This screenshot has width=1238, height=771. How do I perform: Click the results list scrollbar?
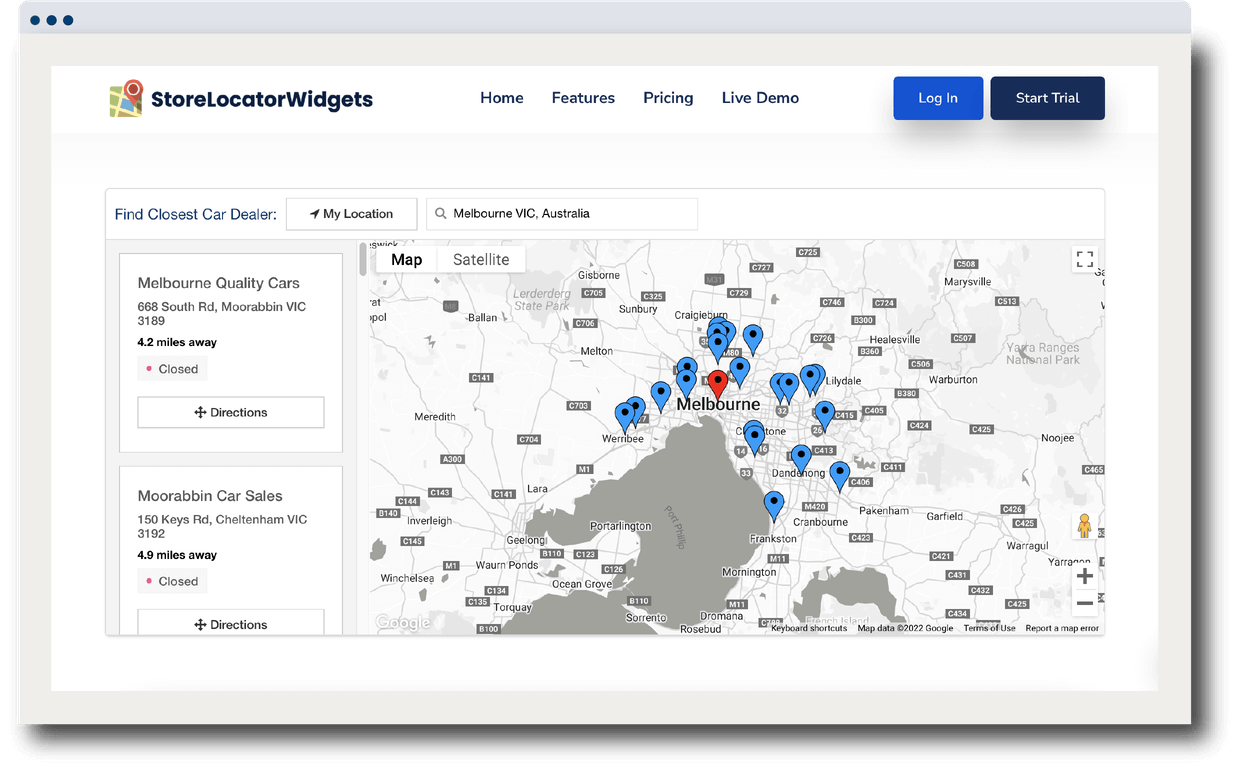(x=363, y=258)
